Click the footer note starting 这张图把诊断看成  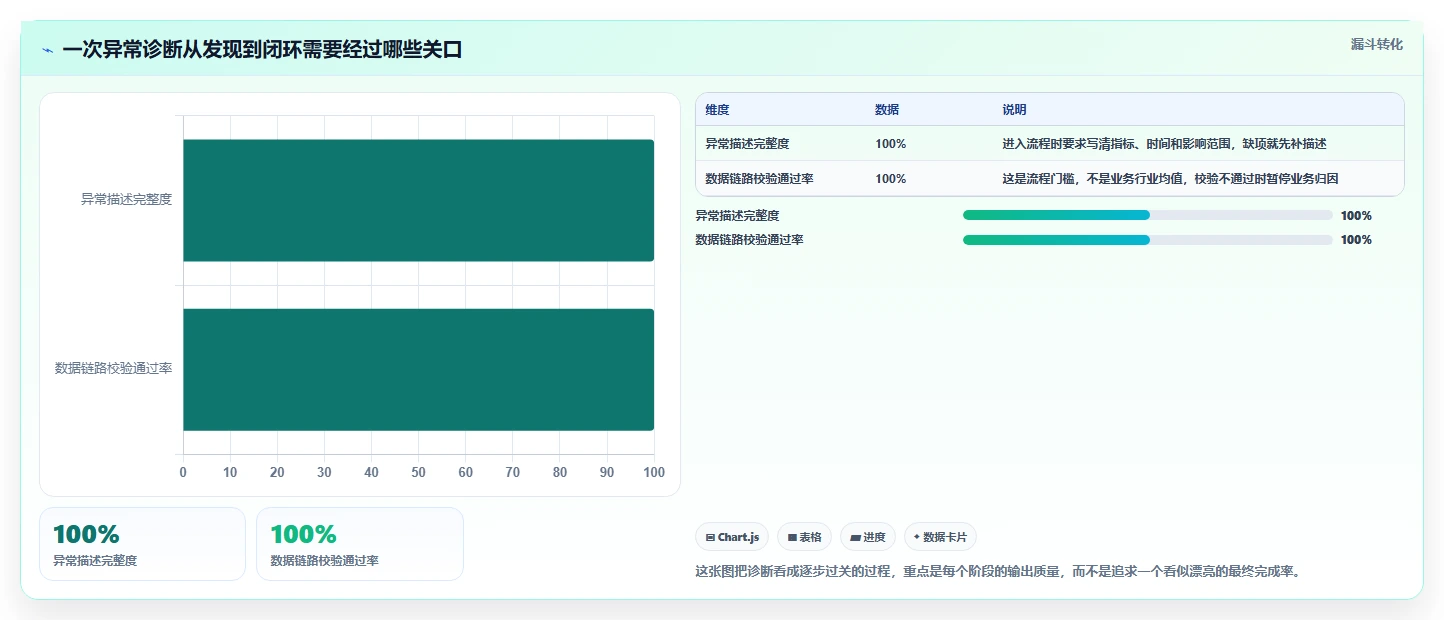click(x=997, y=572)
